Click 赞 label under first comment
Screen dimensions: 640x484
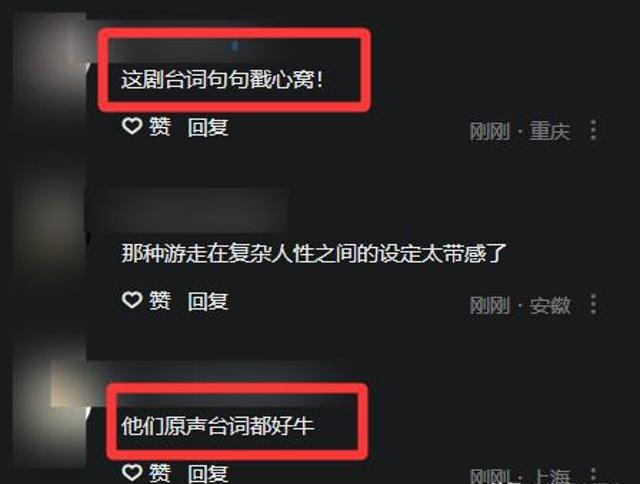(x=160, y=127)
